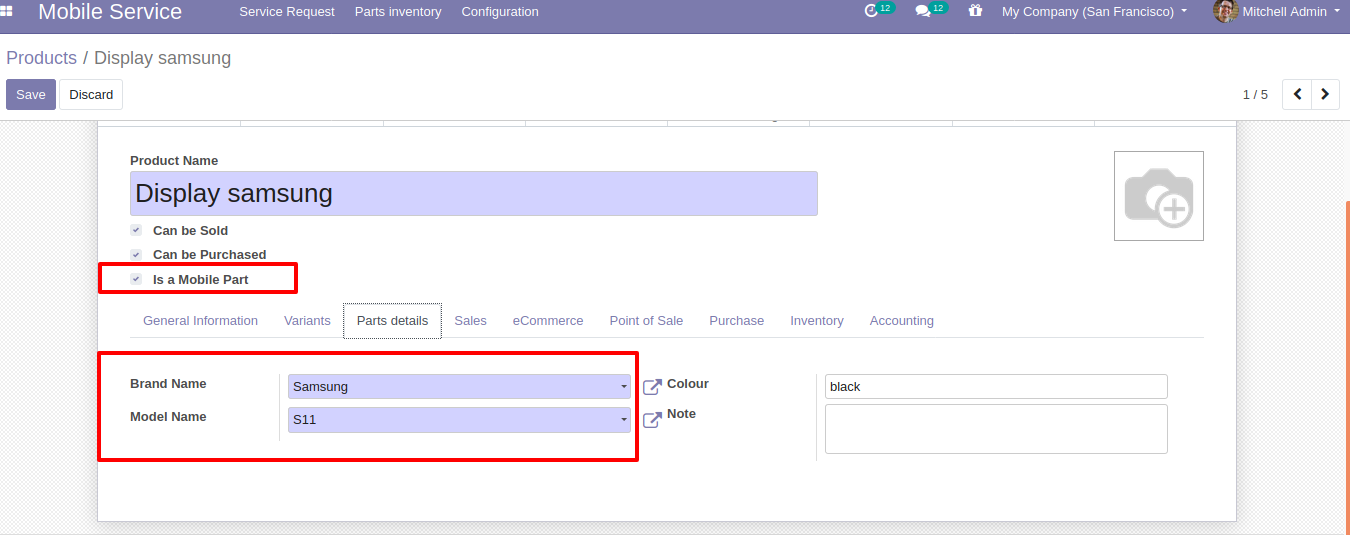Click the Colour field label
This screenshot has width=1350, height=535.
point(688,384)
